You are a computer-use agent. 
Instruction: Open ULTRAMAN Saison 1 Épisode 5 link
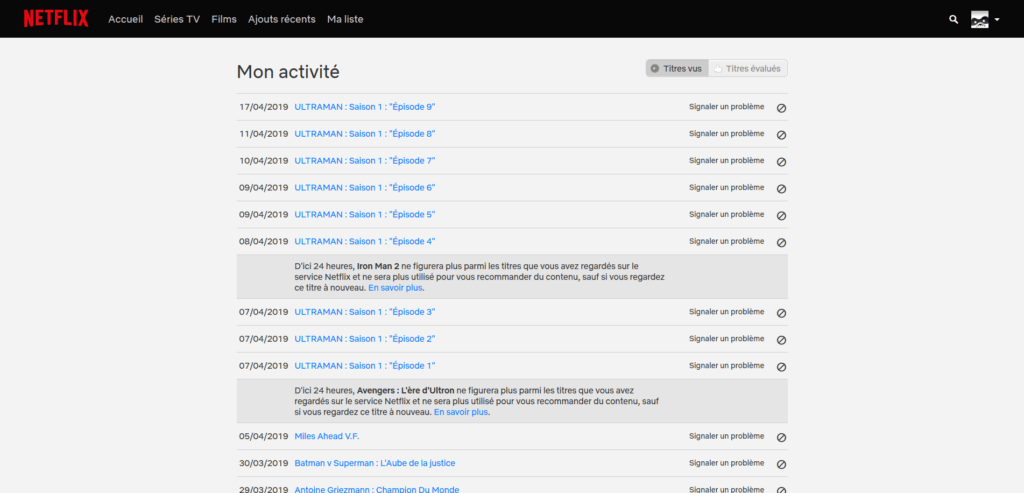pos(364,214)
